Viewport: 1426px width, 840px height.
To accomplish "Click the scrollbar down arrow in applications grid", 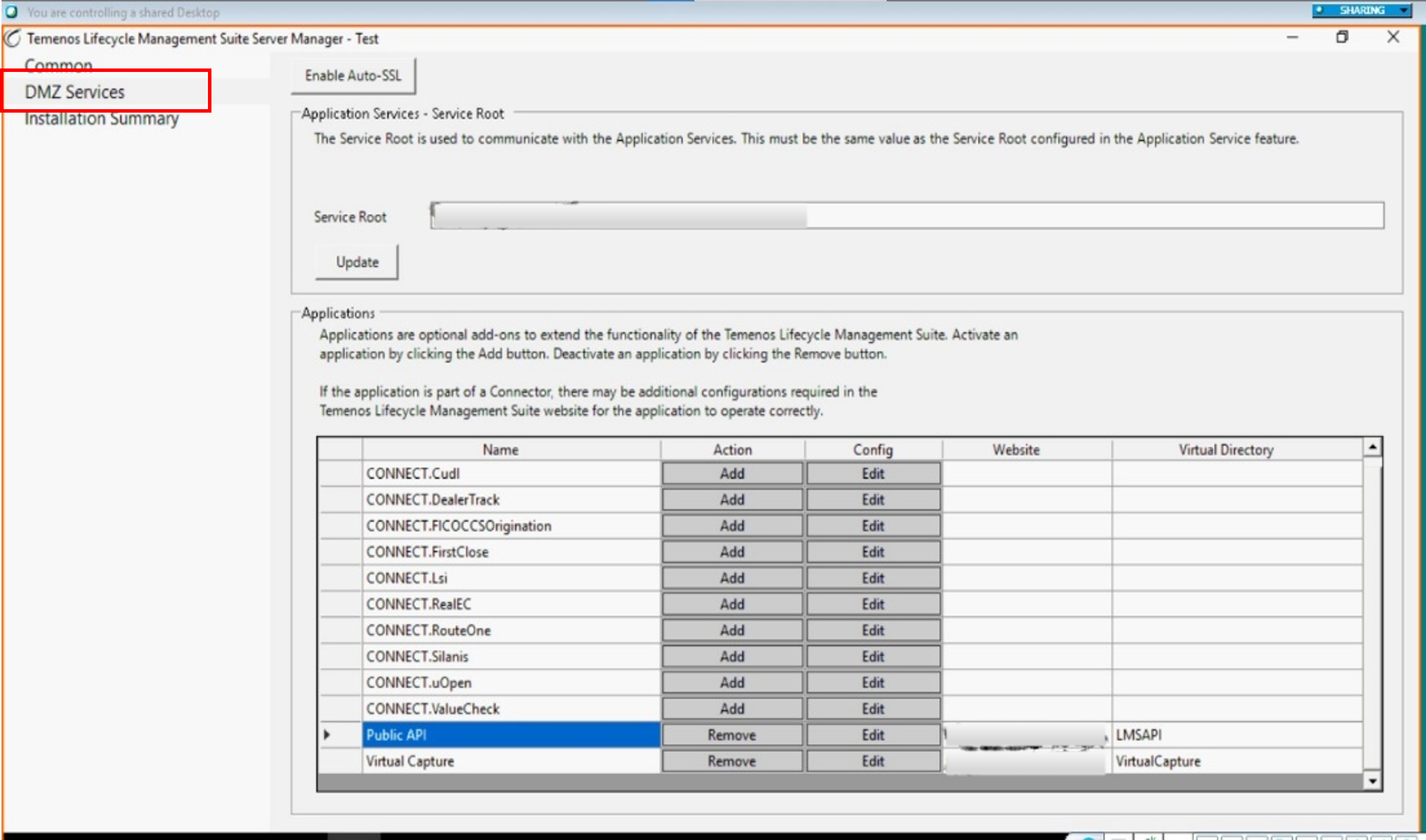I will coord(1372,781).
